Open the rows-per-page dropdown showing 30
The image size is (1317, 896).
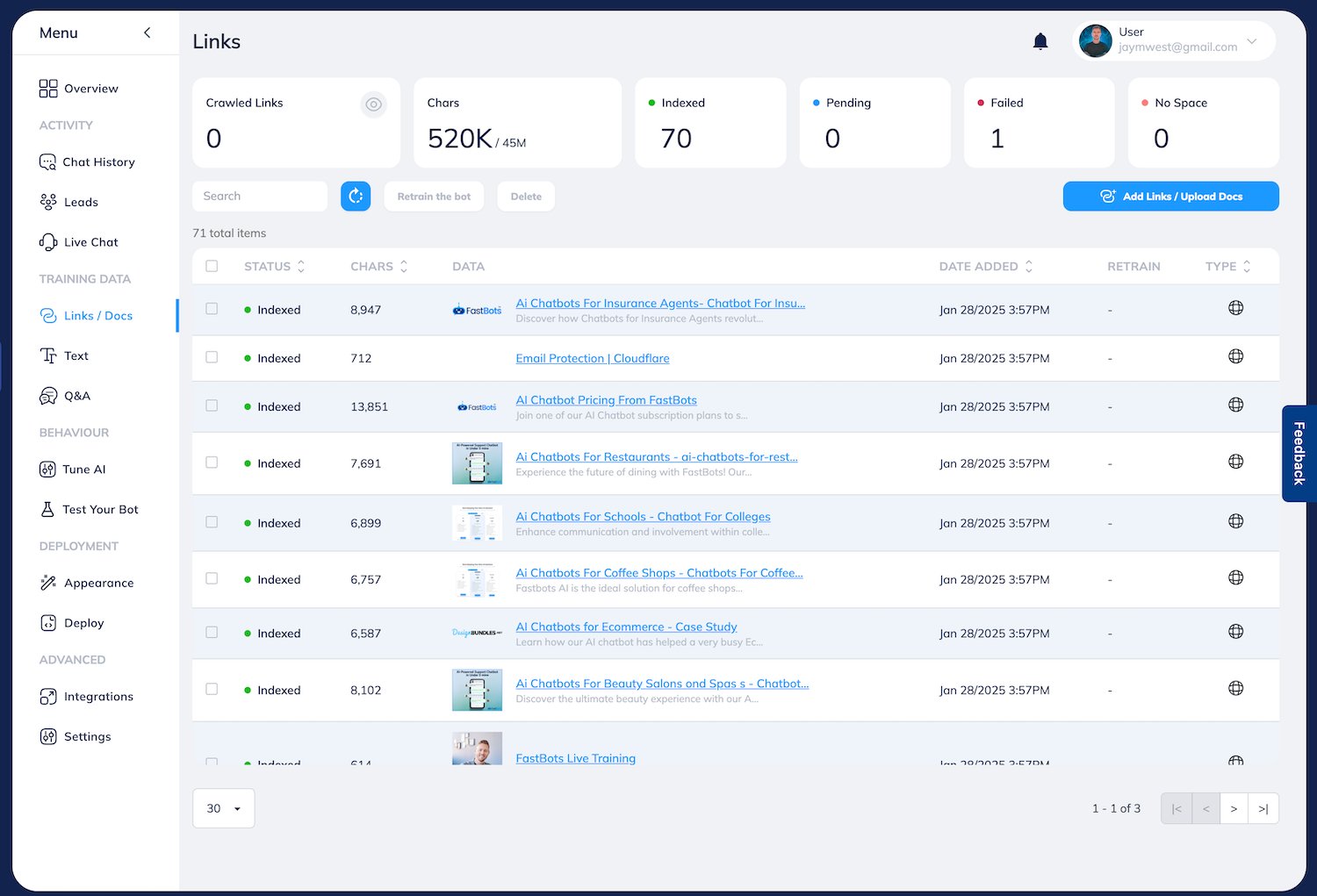(224, 808)
